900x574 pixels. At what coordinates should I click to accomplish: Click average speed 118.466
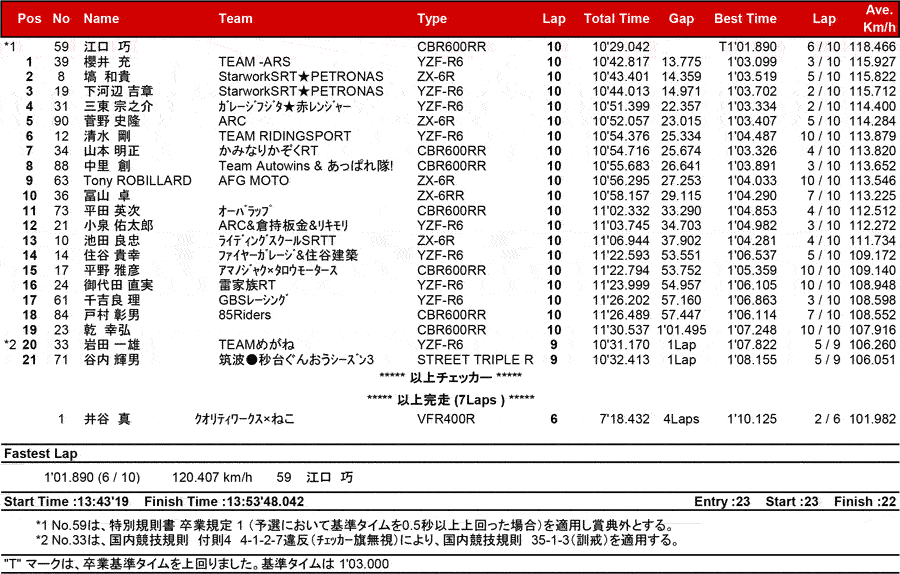tap(872, 46)
